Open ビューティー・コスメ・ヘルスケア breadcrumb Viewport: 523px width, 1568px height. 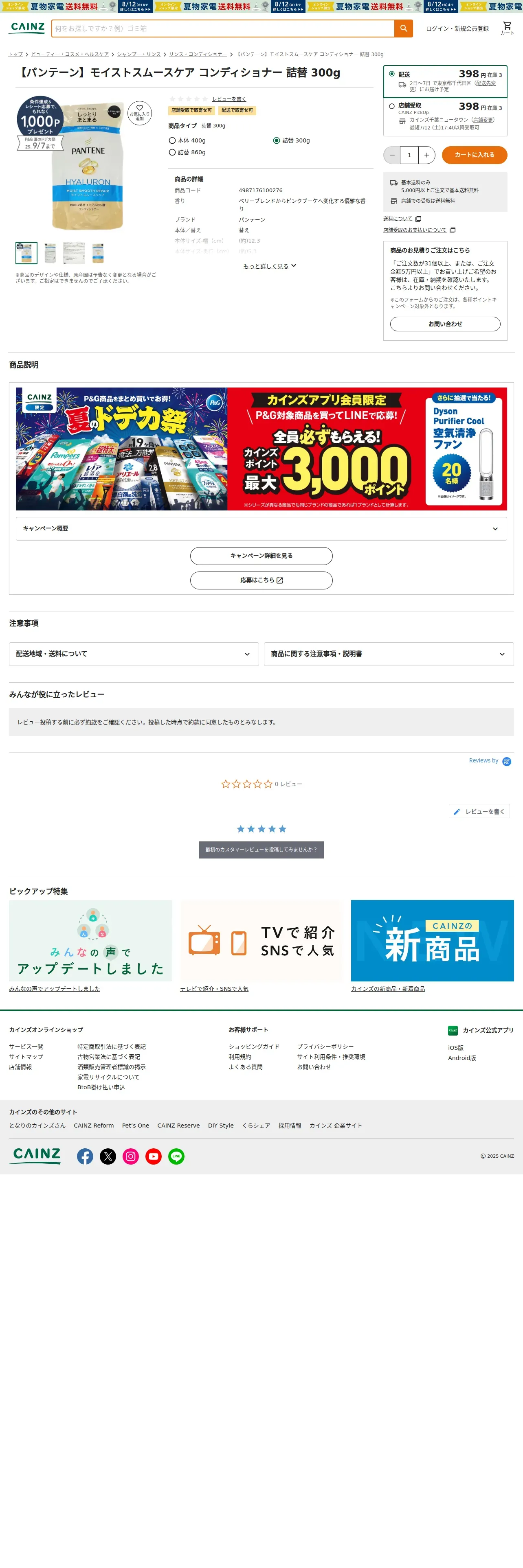(70, 54)
